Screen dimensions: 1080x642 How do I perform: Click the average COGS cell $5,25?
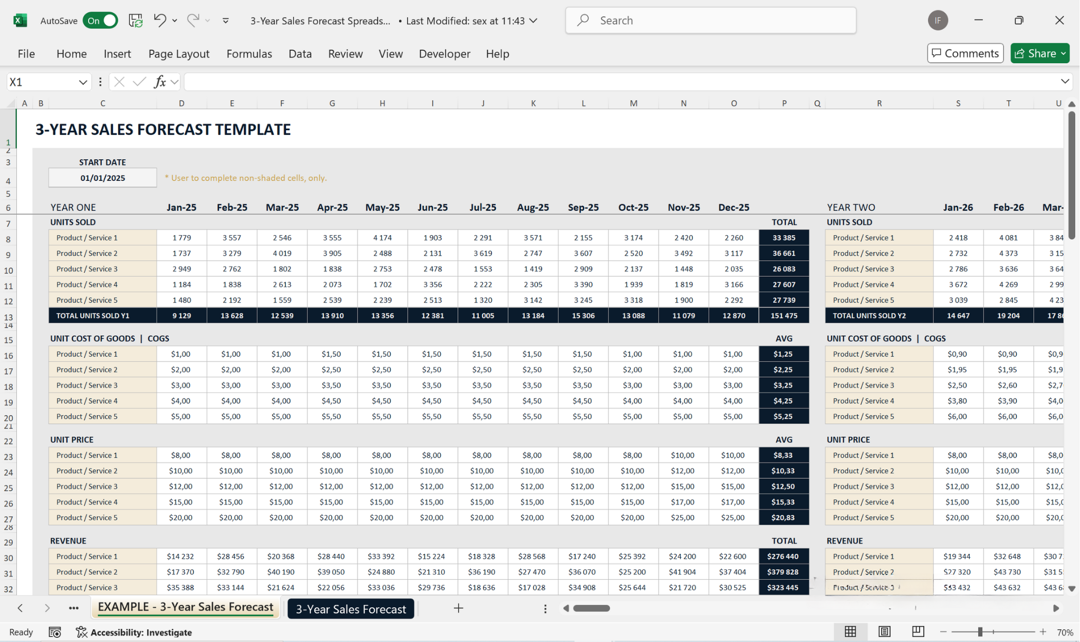coord(784,416)
